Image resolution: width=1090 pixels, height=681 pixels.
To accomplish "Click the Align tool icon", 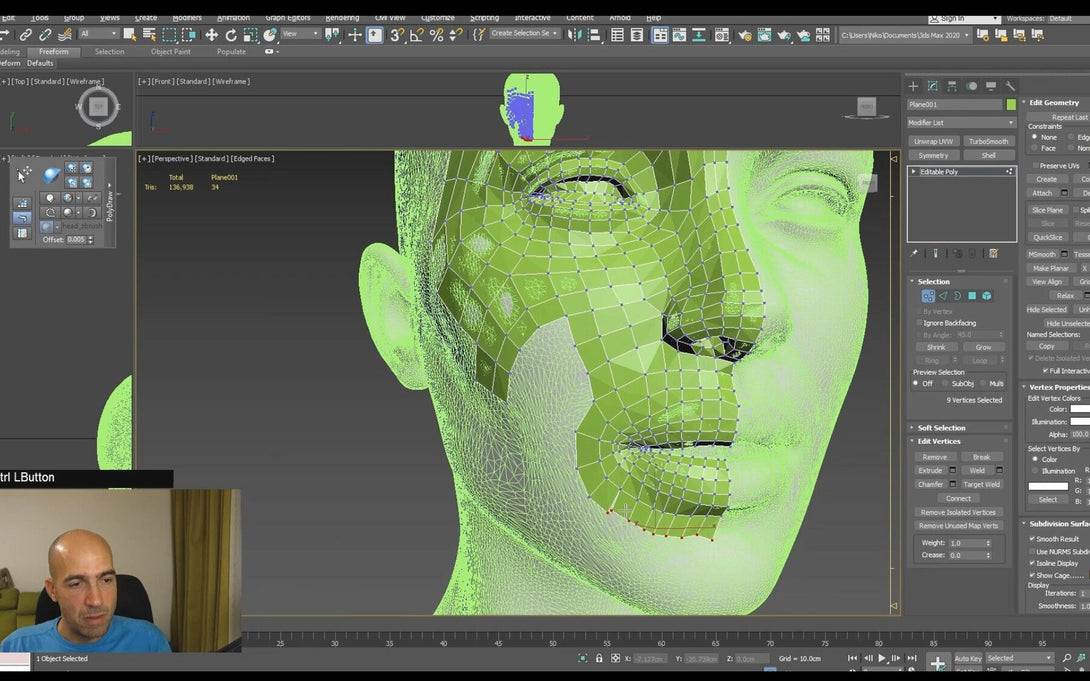I will pos(594,34).
